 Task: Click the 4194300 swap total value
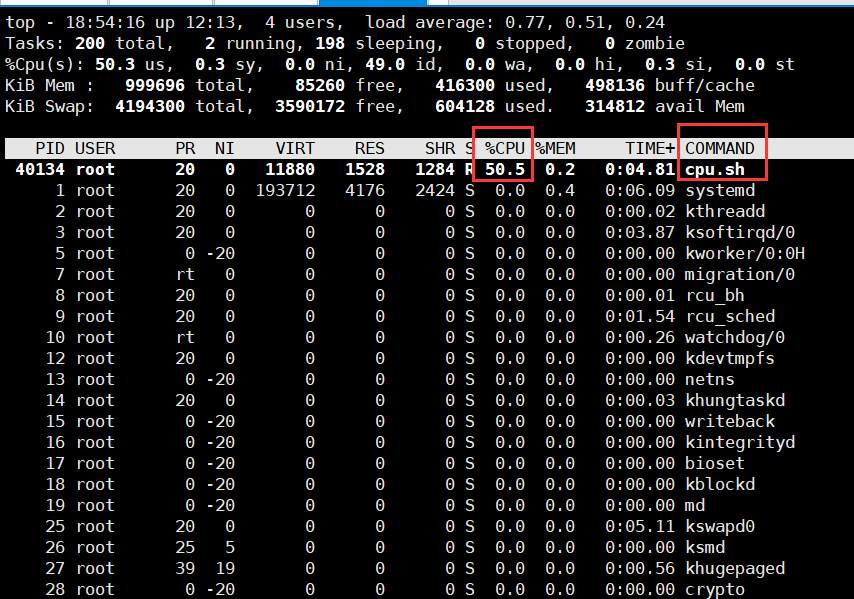(150, 106)
